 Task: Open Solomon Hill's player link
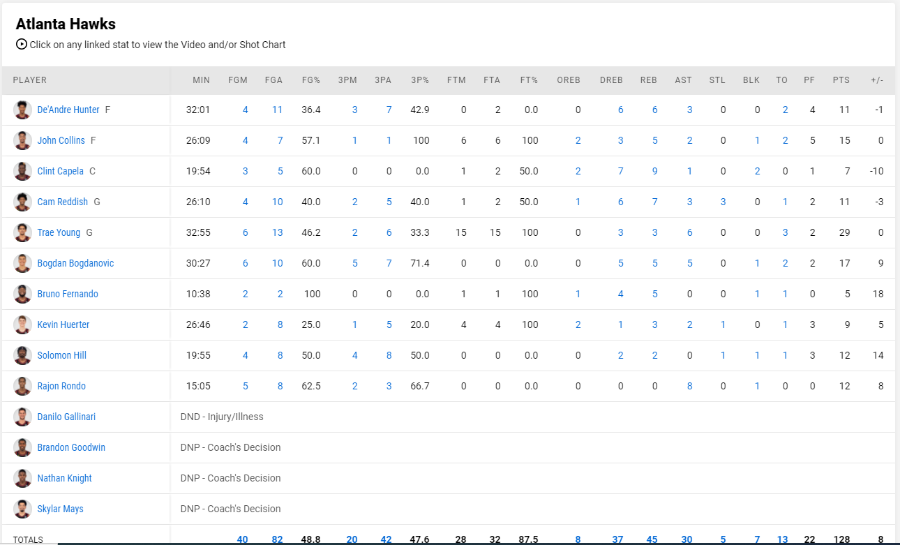point(62,355)
